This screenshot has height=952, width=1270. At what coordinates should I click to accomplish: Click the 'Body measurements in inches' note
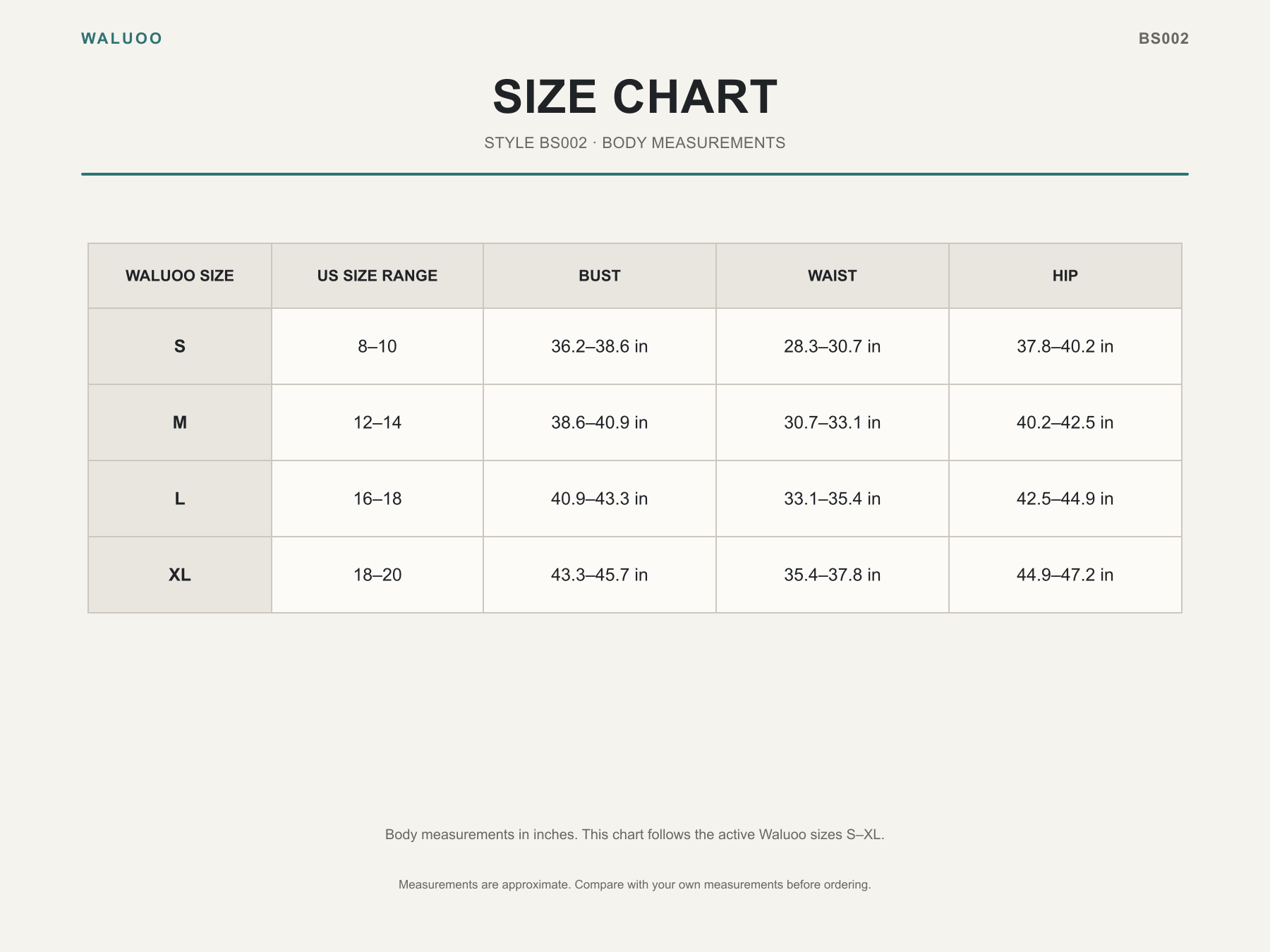pos(635,835)
